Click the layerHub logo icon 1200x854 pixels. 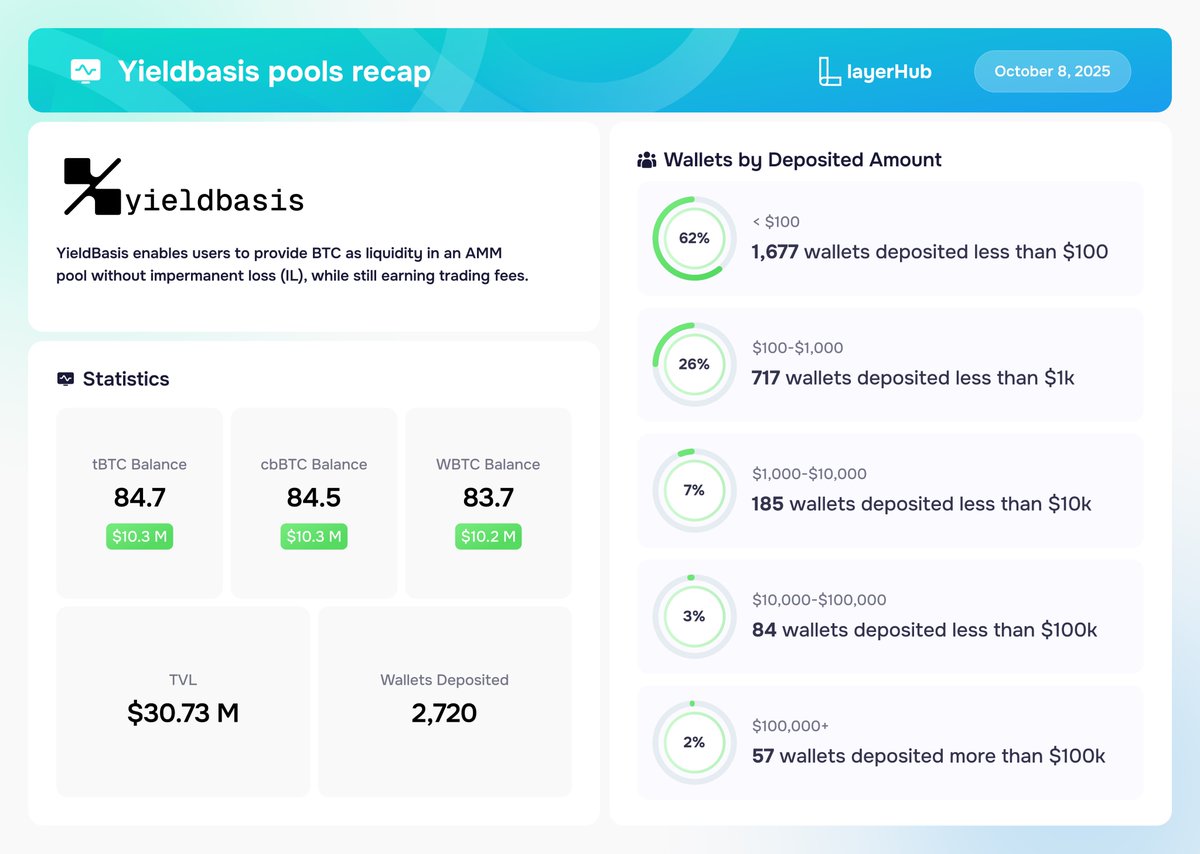(x=829, y=72)
